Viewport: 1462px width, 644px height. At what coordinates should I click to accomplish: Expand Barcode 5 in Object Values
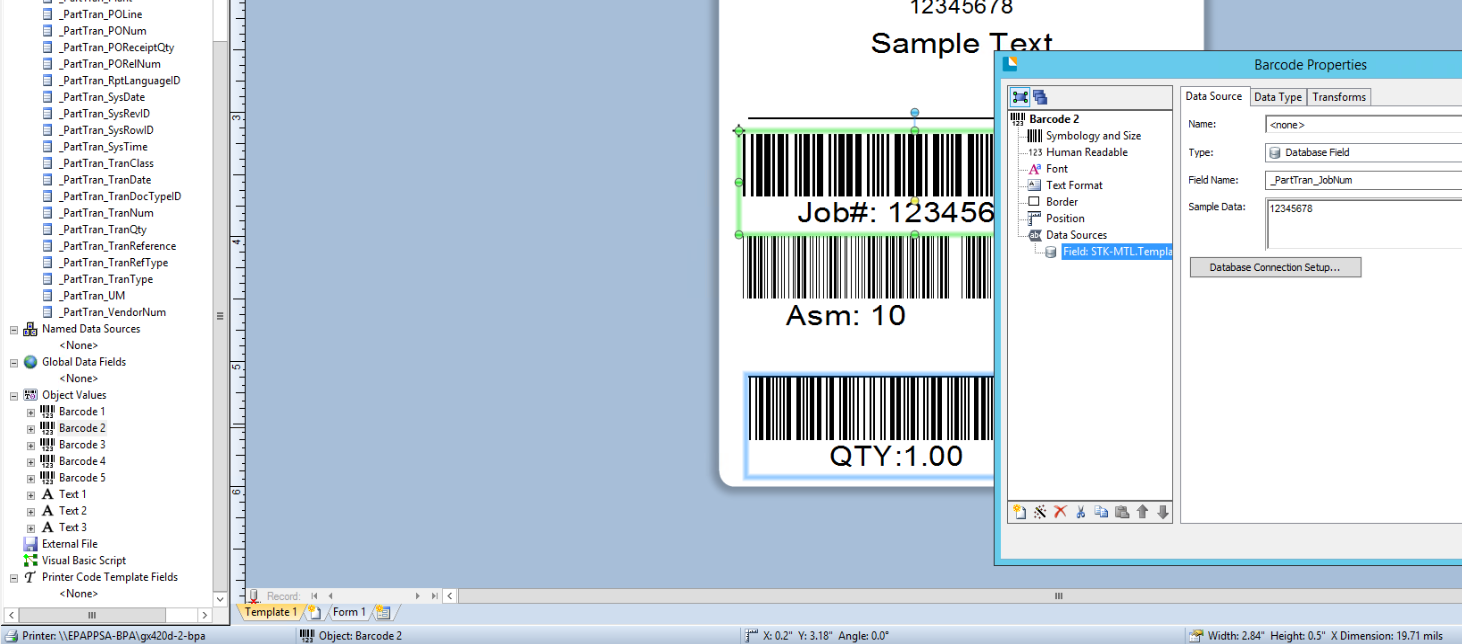coord(30,478)
